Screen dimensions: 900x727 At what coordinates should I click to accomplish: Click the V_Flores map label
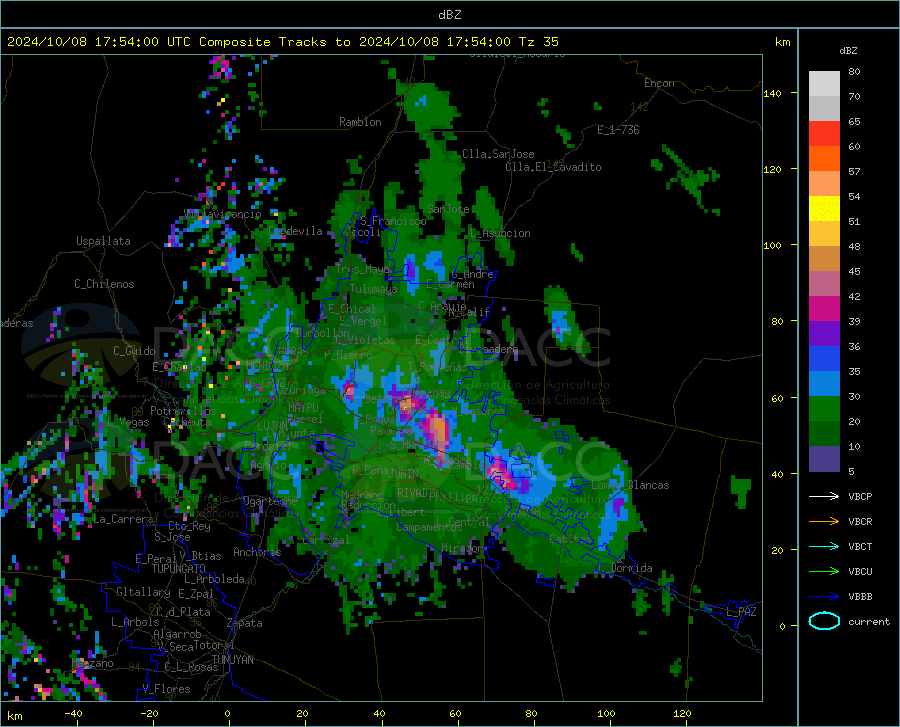pyautogui.click(x=166, y=689)
